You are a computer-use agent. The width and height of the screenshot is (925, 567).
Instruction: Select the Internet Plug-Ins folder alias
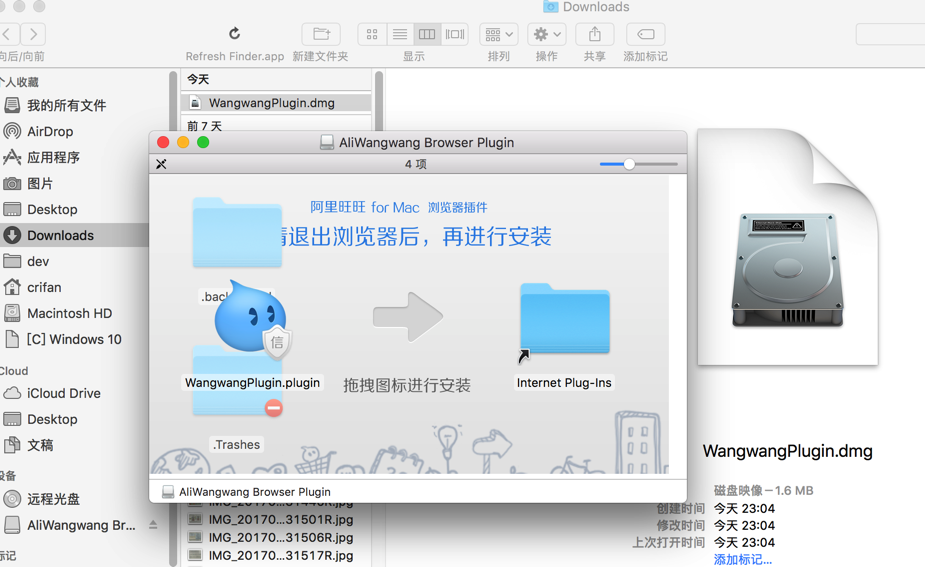click(x=565, y=319)
